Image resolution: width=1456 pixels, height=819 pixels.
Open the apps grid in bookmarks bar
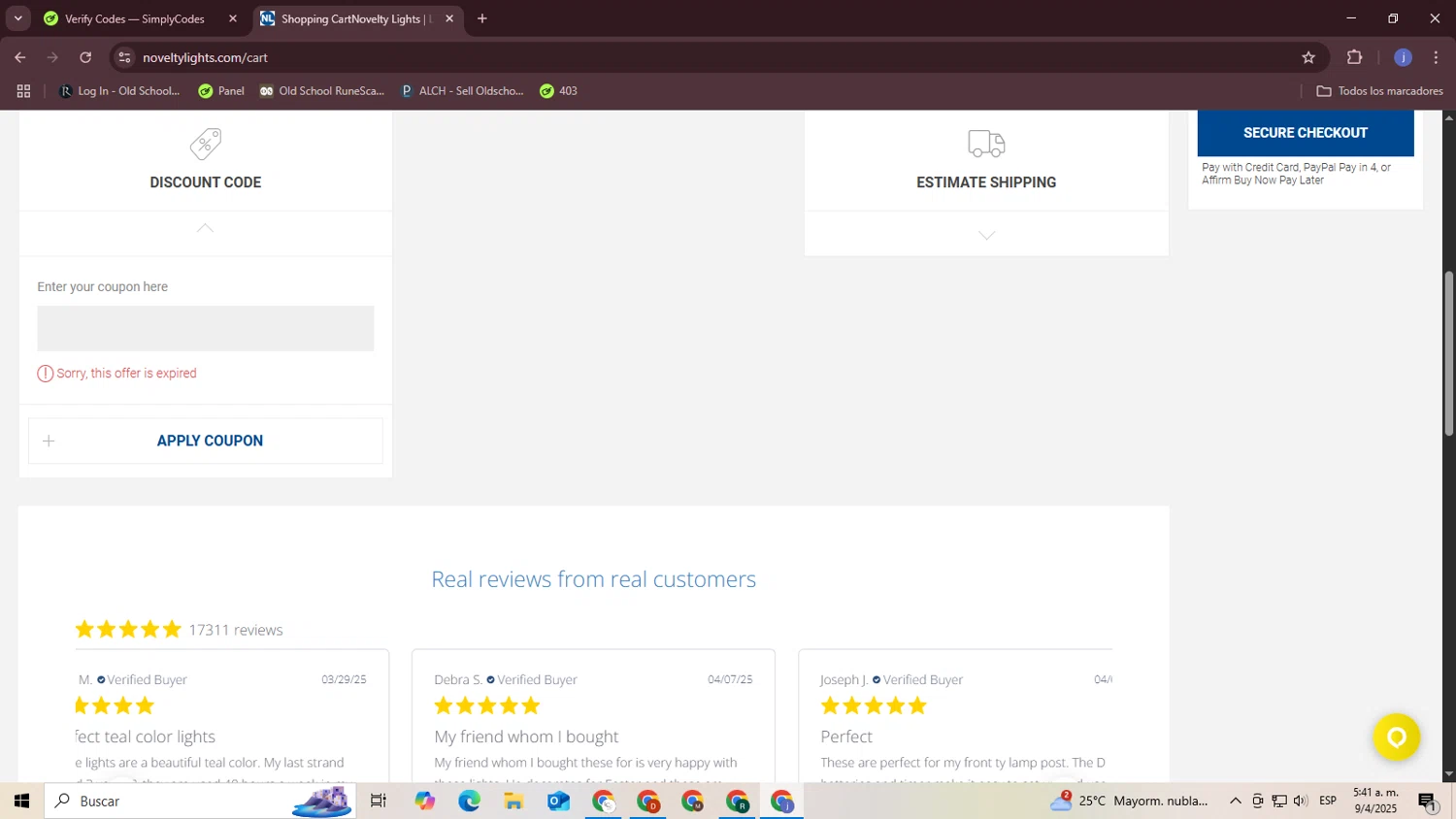24,91
